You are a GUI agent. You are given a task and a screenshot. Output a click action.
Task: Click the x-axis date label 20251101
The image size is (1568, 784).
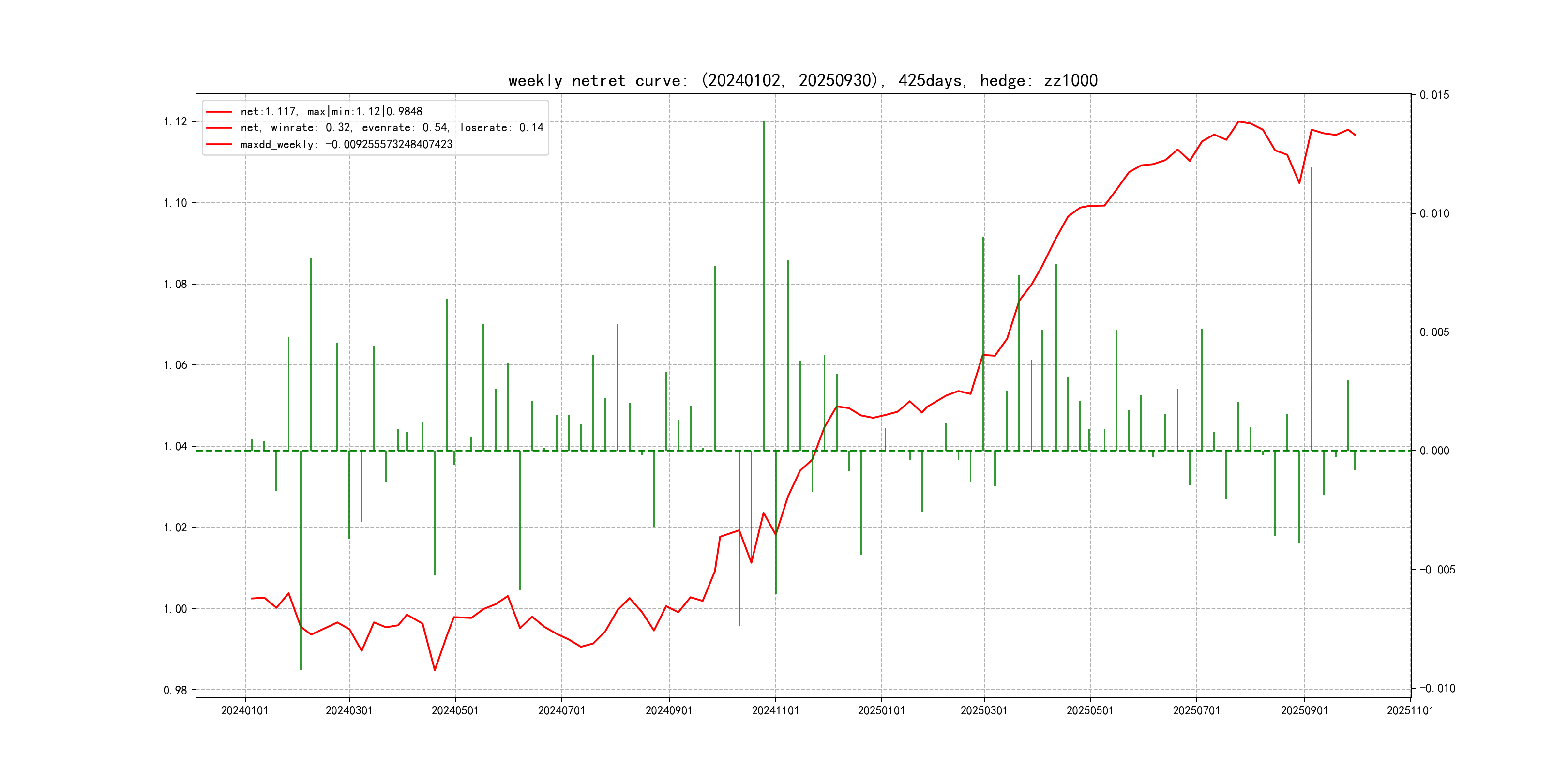[1410, 711]
